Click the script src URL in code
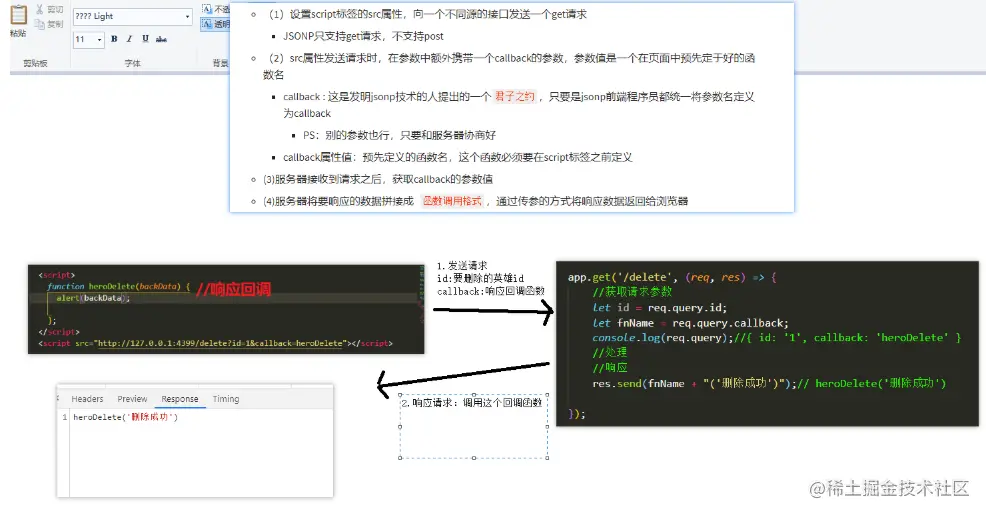The image size is (986, 515). [221, 343]
